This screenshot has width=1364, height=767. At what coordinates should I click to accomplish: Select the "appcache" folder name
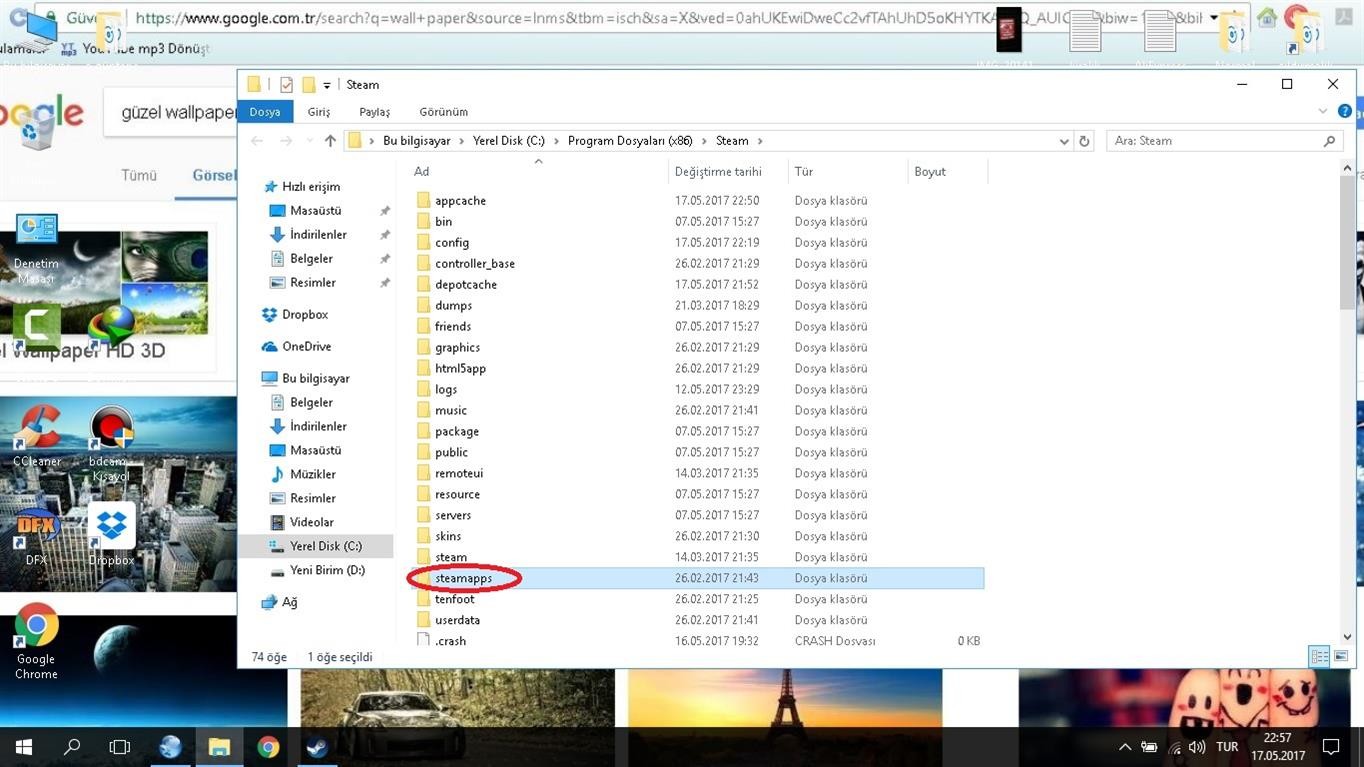click(460, 201)
